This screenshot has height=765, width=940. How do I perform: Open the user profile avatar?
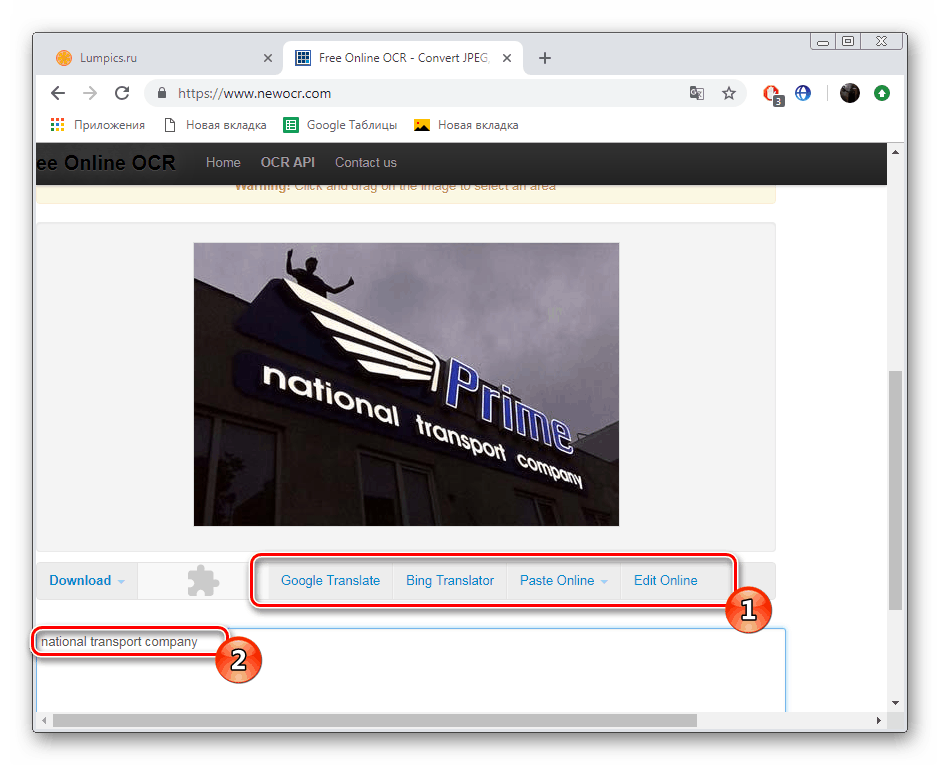click(849, 93)
